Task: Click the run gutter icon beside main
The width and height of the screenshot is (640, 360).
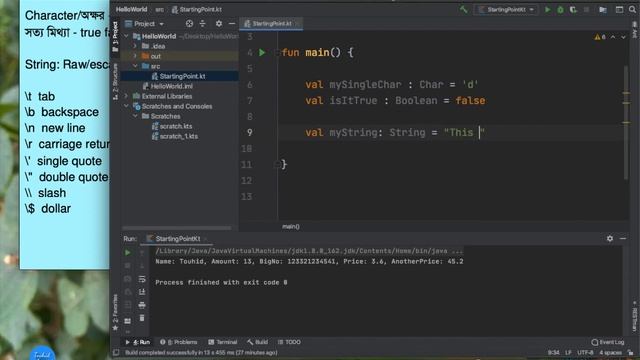Action: point(262,53)
